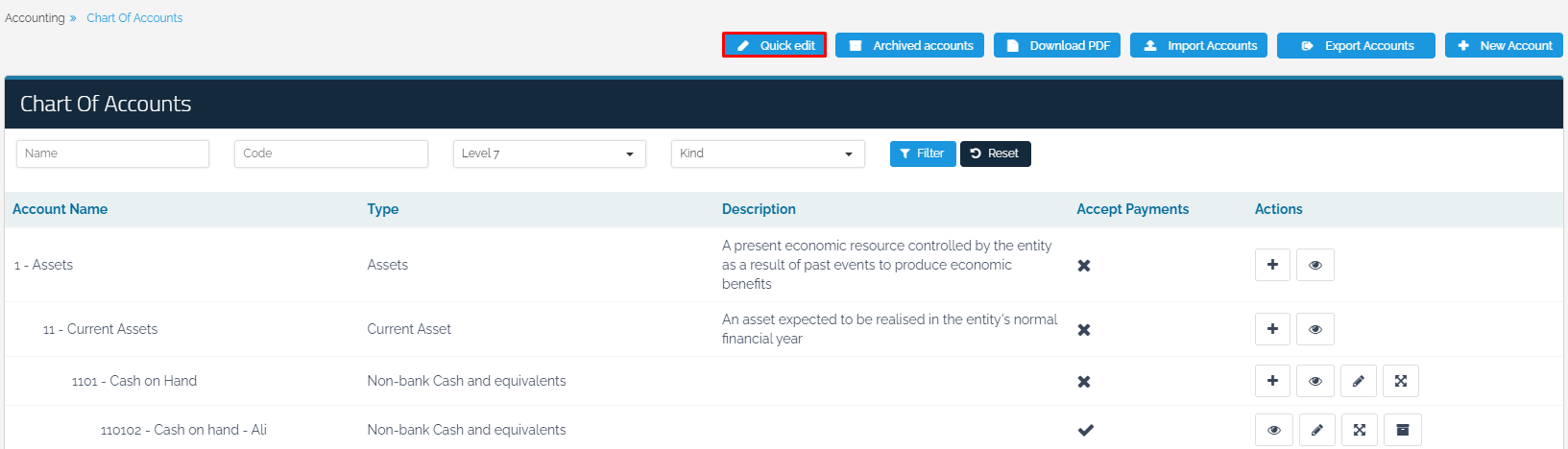The height and width of the screenshot is (449, 1568).
Task: View the Assets account via eye icon
Action: click(x=1315, y=265)
